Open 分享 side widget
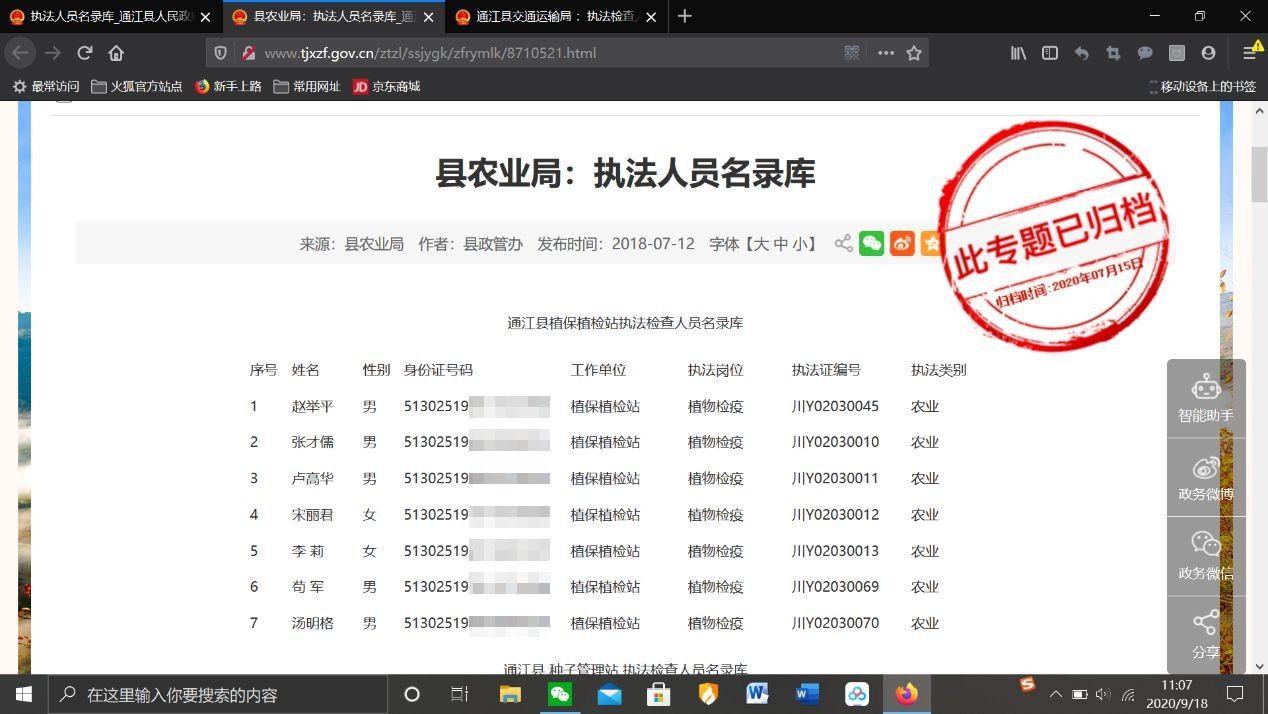The height and width of the screenshot is (714, 1268). 1206,635
